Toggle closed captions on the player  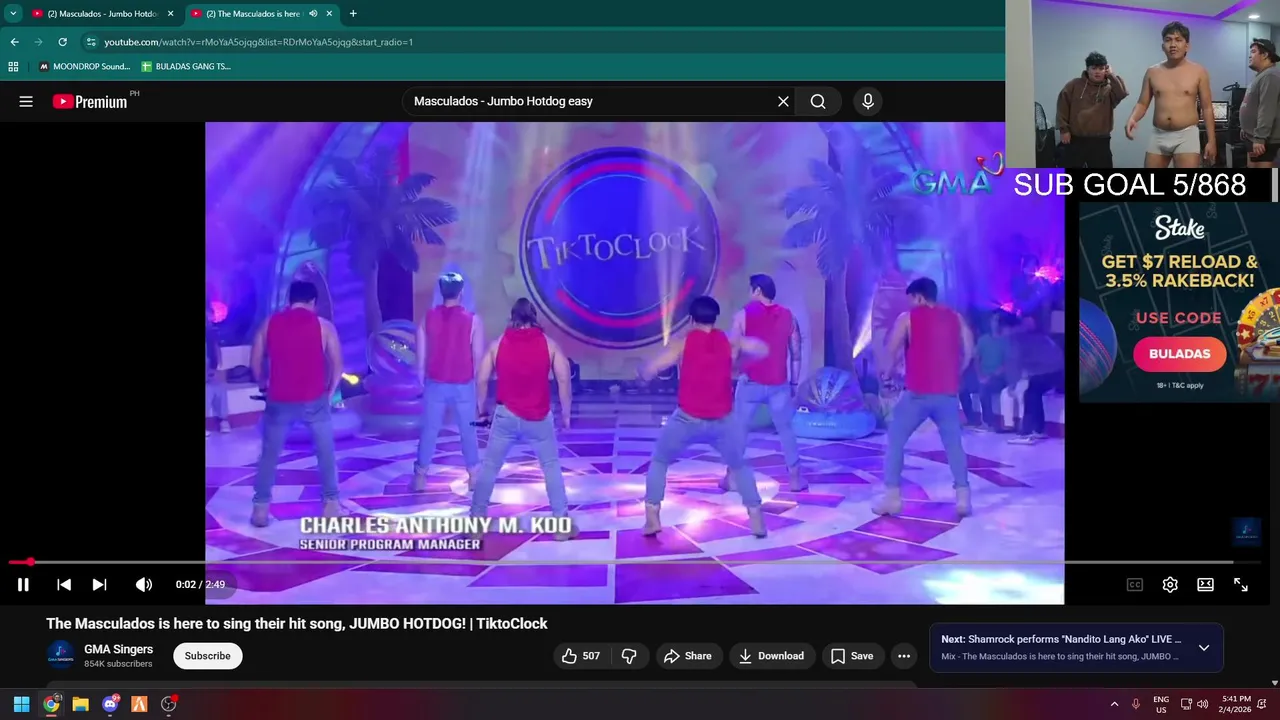(1135, 585)
